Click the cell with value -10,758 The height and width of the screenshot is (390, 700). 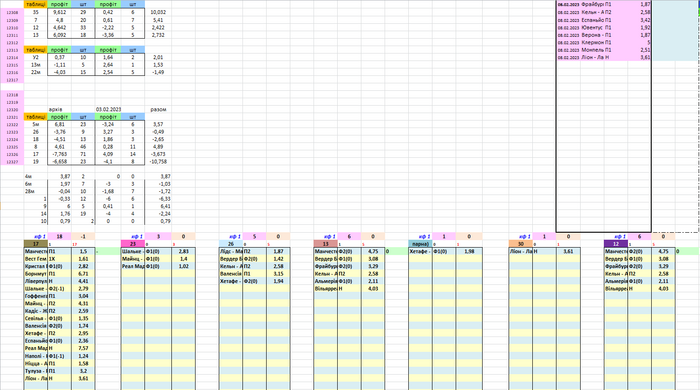158,162
